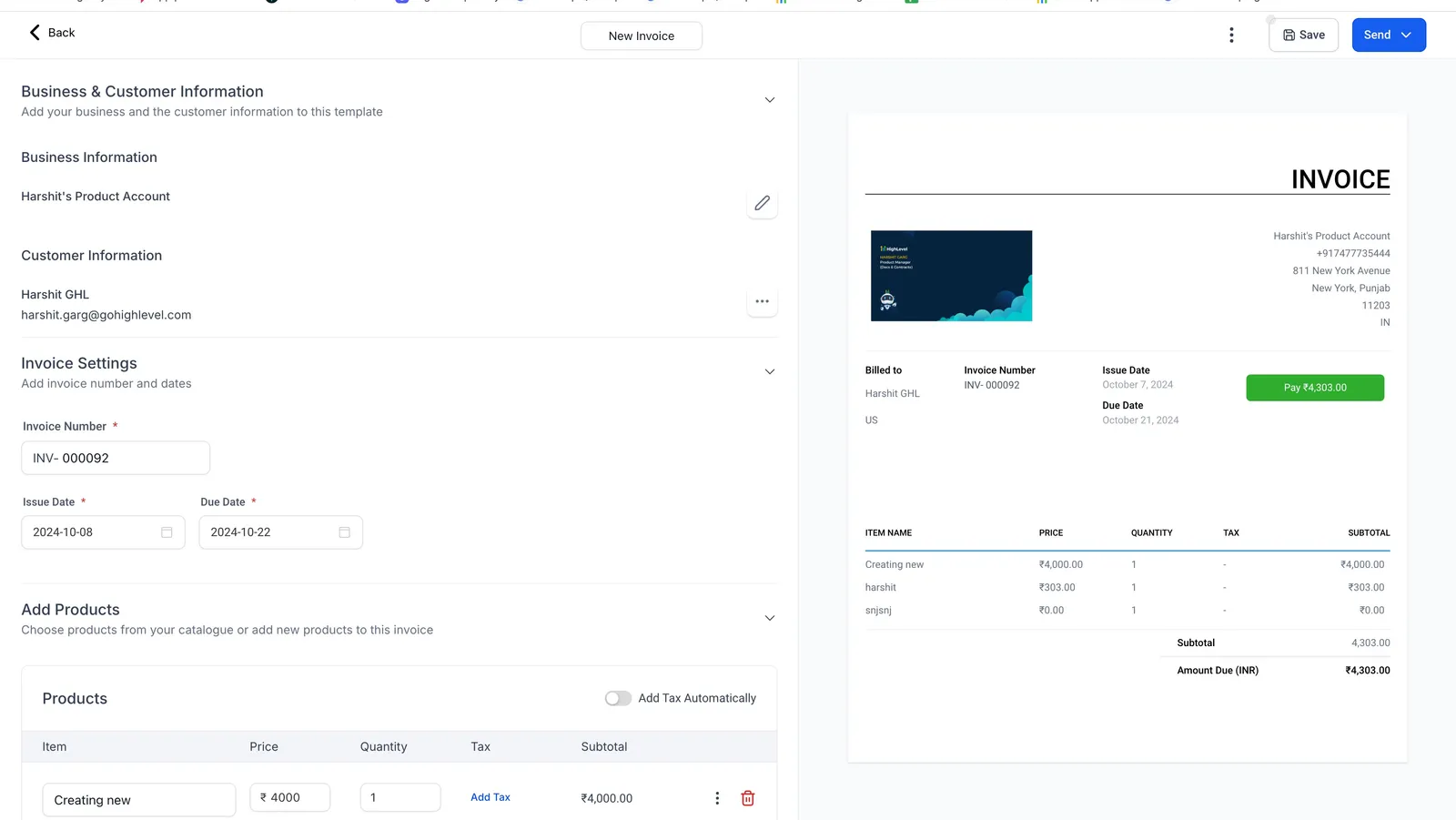Click the INVOICE heading in preview

click(1340, 179)
